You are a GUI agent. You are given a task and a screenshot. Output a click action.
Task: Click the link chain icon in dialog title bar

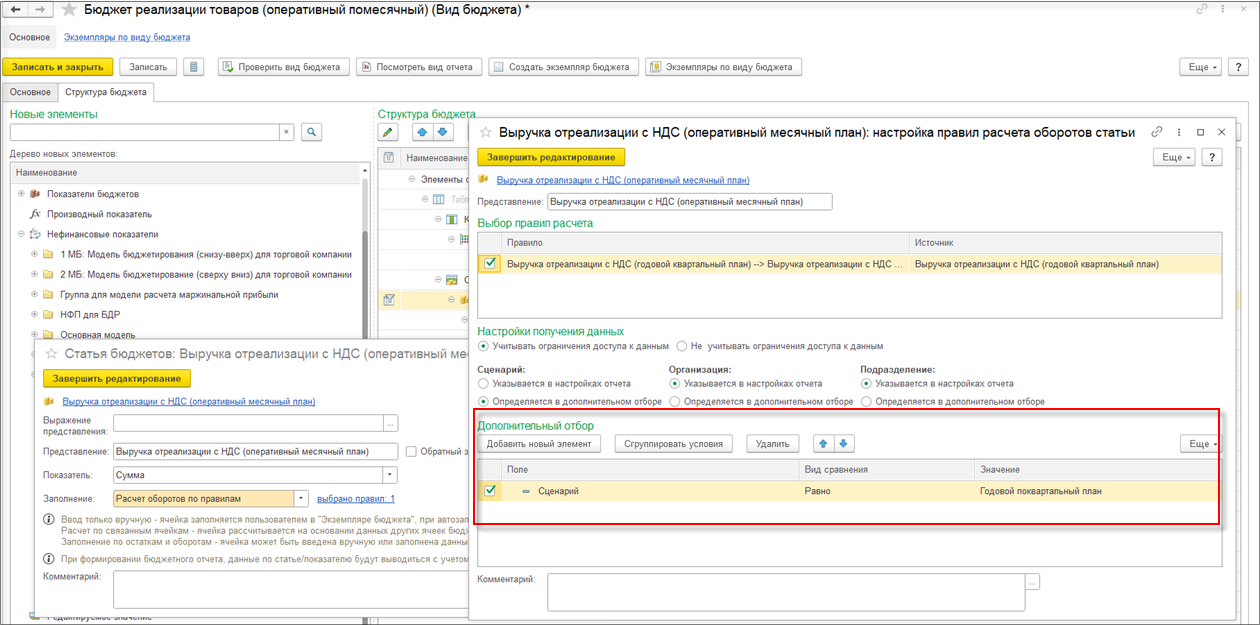click(1157, 132)
